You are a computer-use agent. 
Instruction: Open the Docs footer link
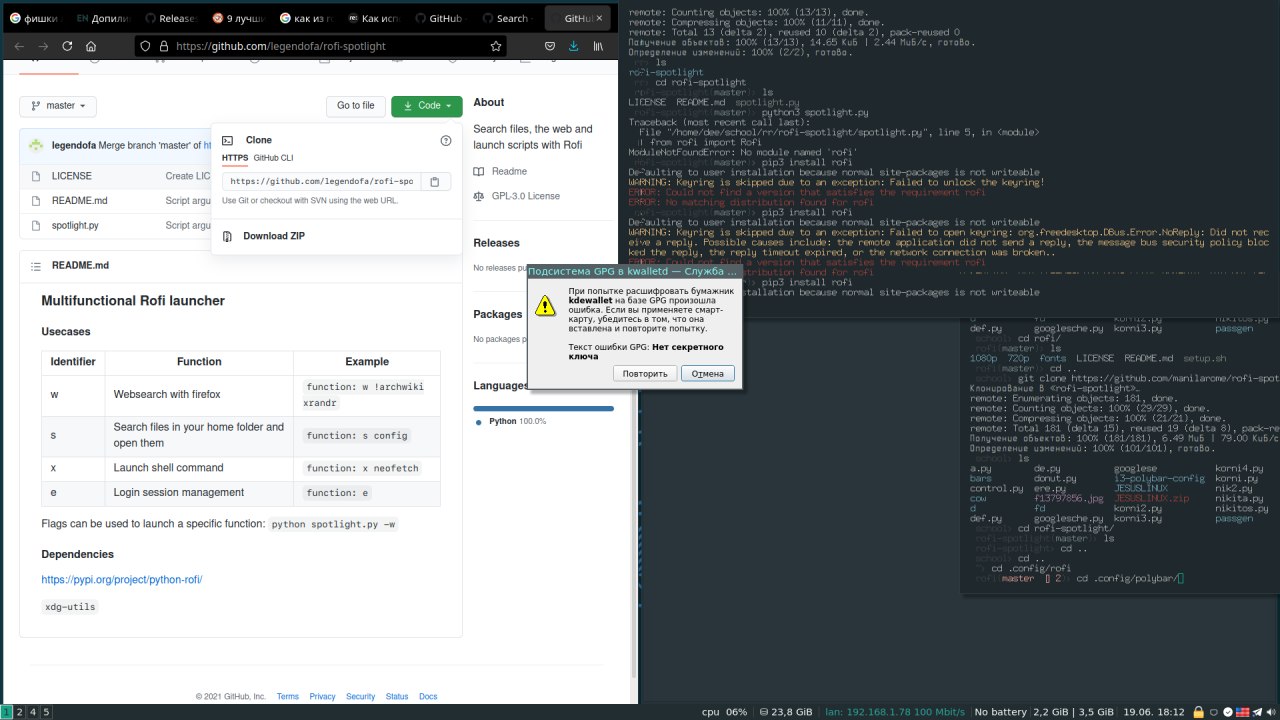pos(428,696)
